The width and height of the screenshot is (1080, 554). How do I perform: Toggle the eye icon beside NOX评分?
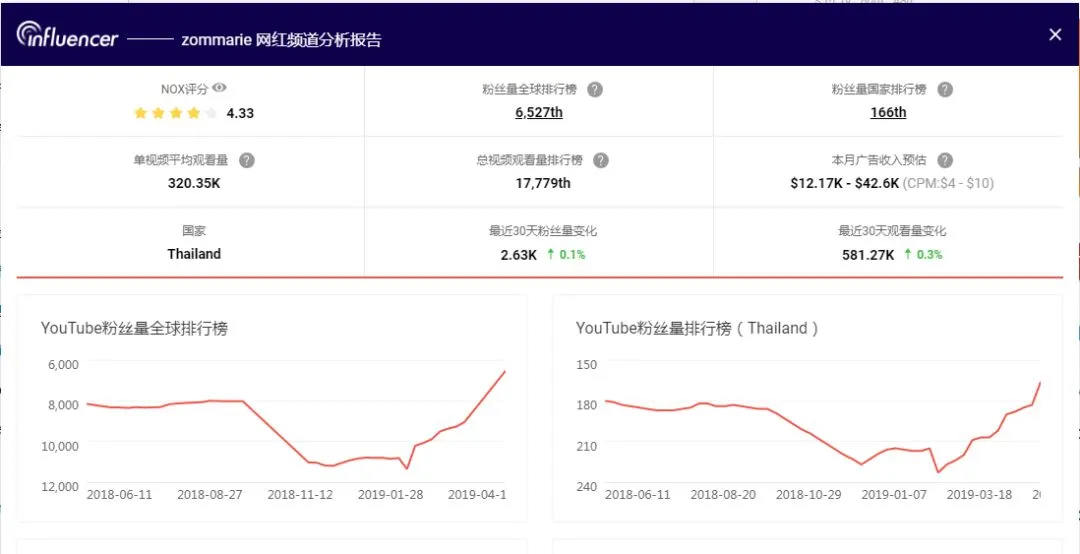pyautogui.click(x=220, y=88)
